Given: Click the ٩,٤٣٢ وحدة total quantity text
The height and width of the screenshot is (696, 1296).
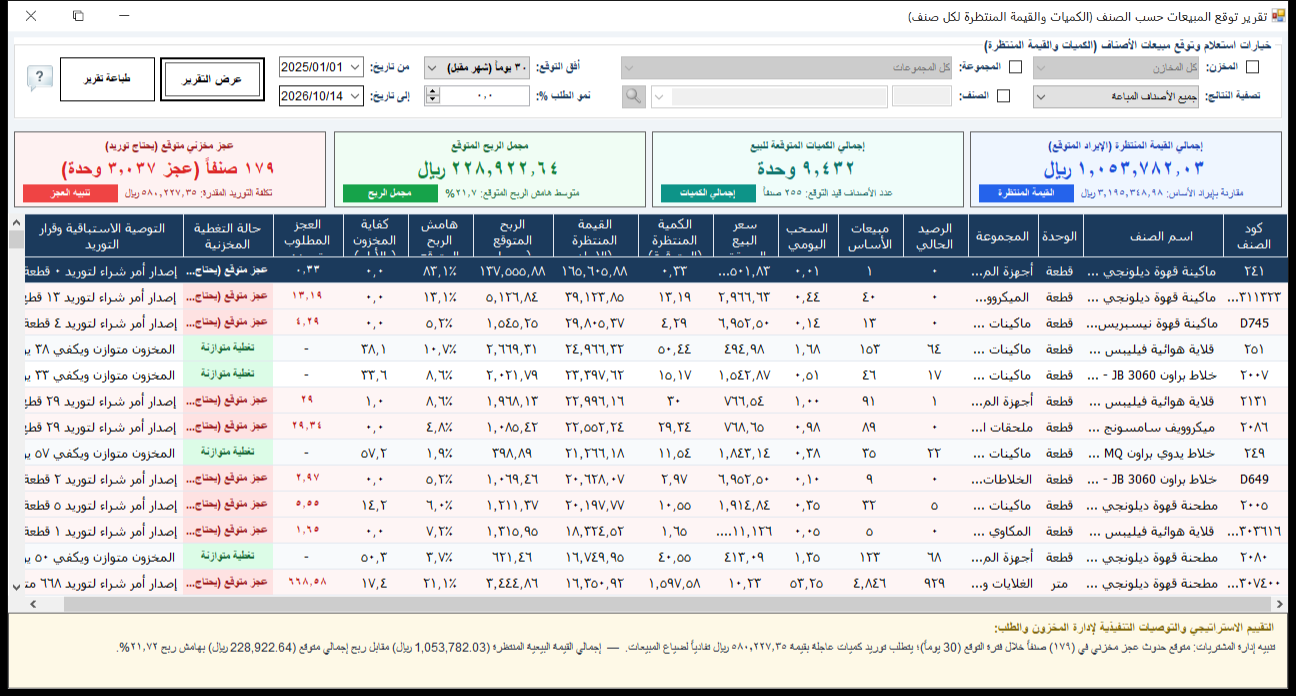Looking at the screenshot, I should 808,168.
